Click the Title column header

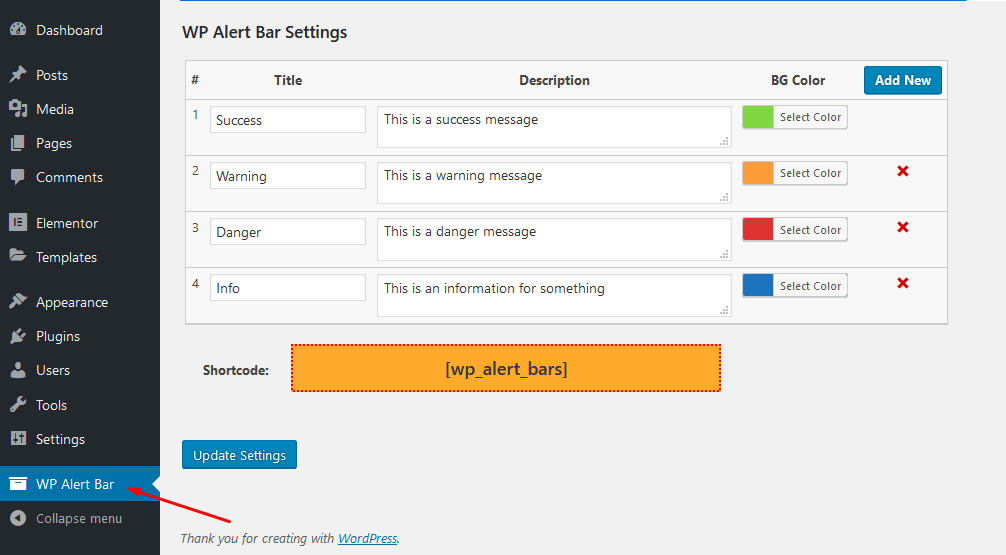[288, 80]
